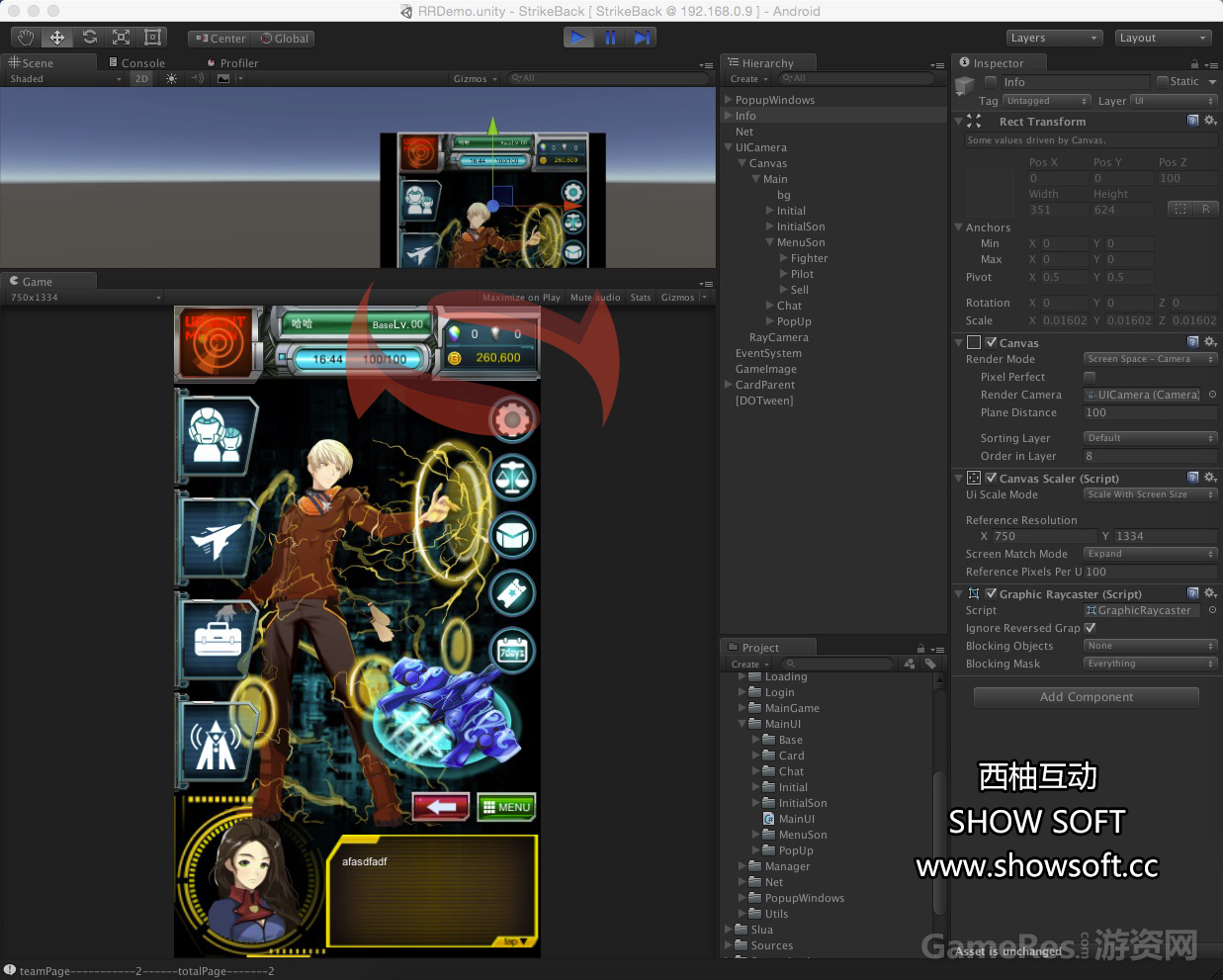Open Rect Transform help book icon
1223x980 pixels.
click(1193, 121)
